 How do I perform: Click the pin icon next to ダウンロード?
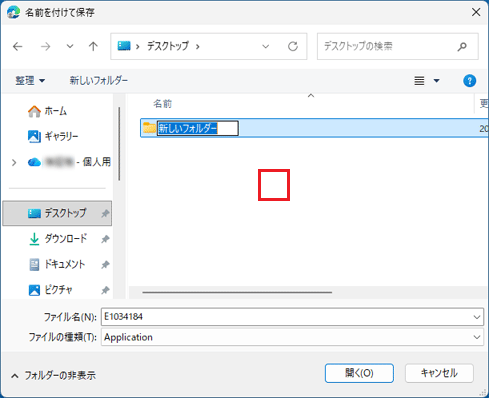(x=105, y=239)
